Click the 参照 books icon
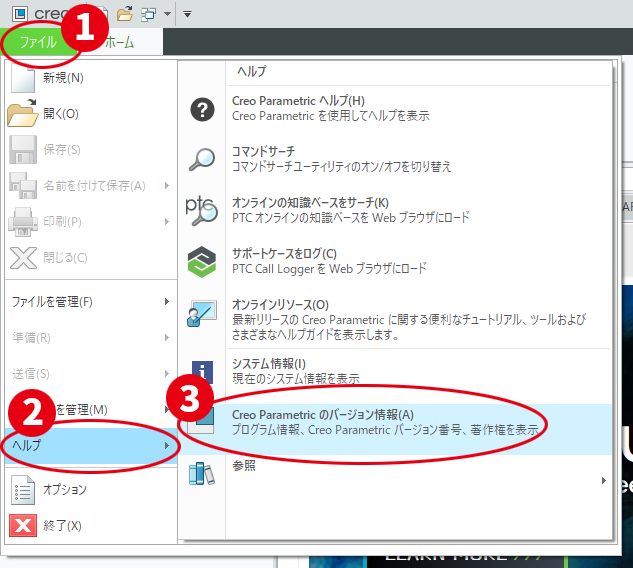Image resolution: width=633 pixels, height=568 pixels. pyautogui.click(x=202, y=474)
